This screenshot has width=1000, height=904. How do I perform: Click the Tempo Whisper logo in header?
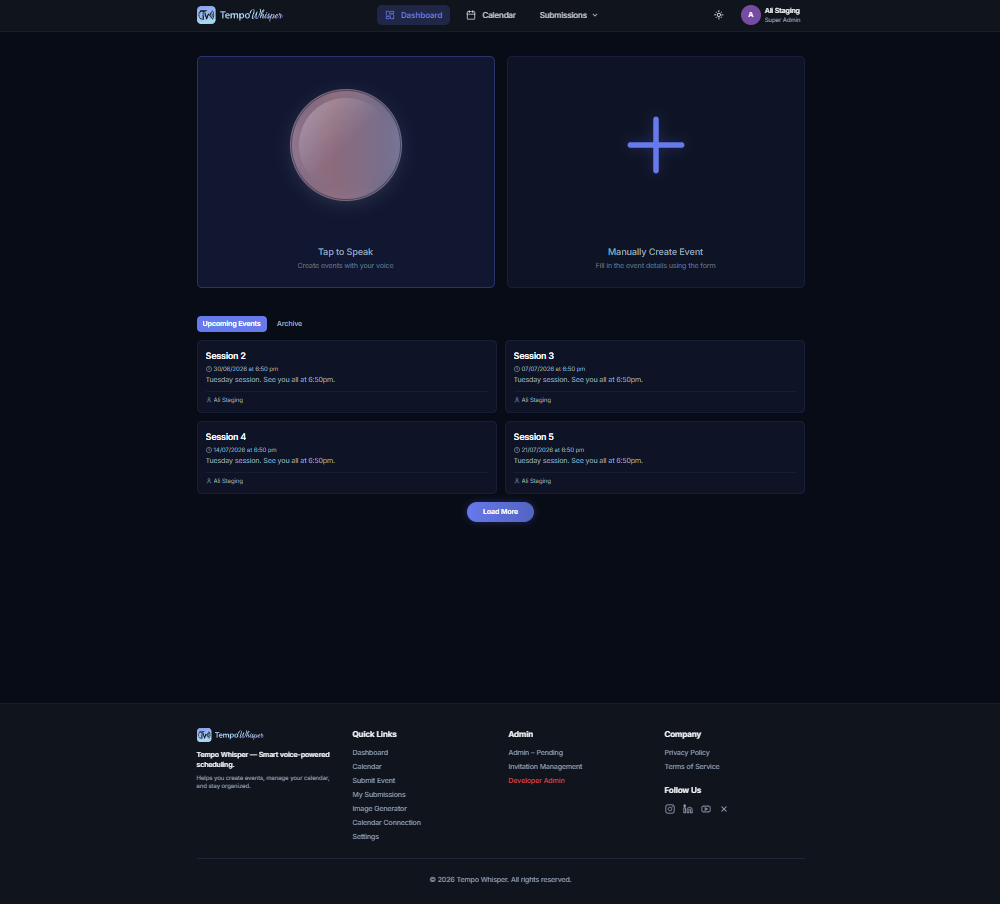(240, 15)
